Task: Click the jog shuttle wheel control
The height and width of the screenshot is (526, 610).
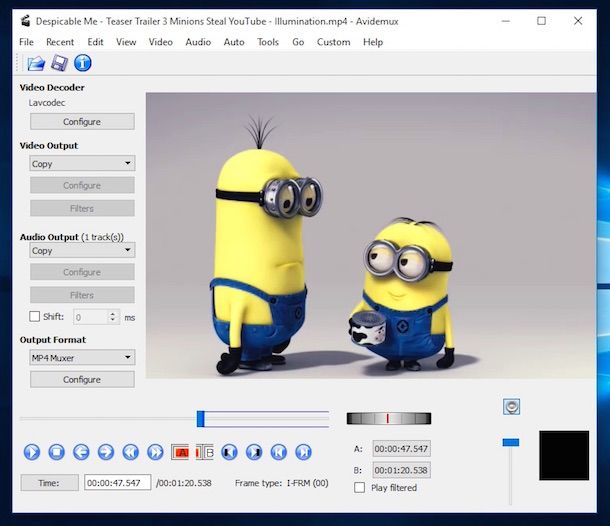Action: [389, 419]
